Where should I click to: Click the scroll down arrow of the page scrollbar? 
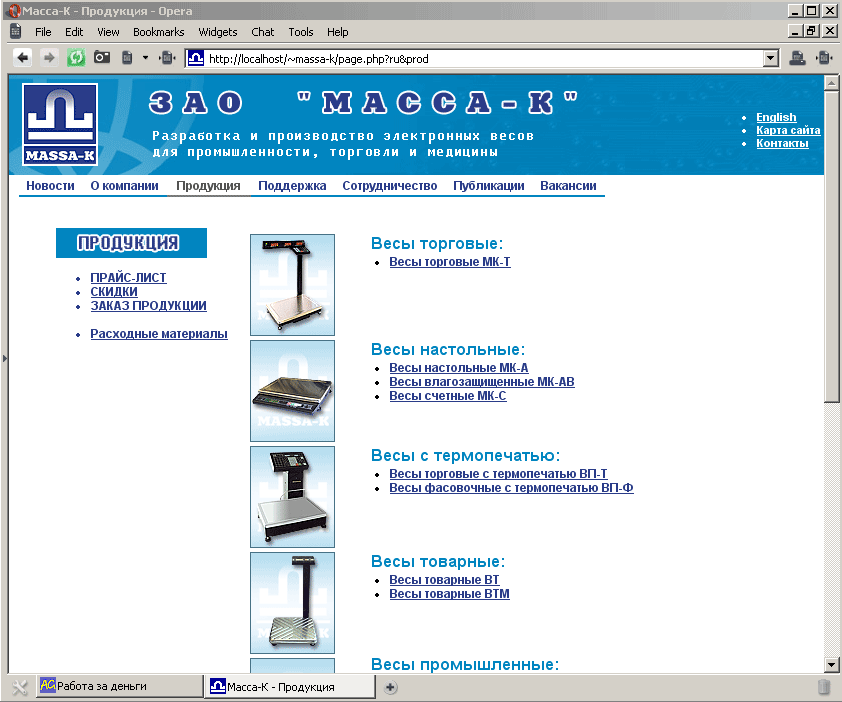point(831,665)
